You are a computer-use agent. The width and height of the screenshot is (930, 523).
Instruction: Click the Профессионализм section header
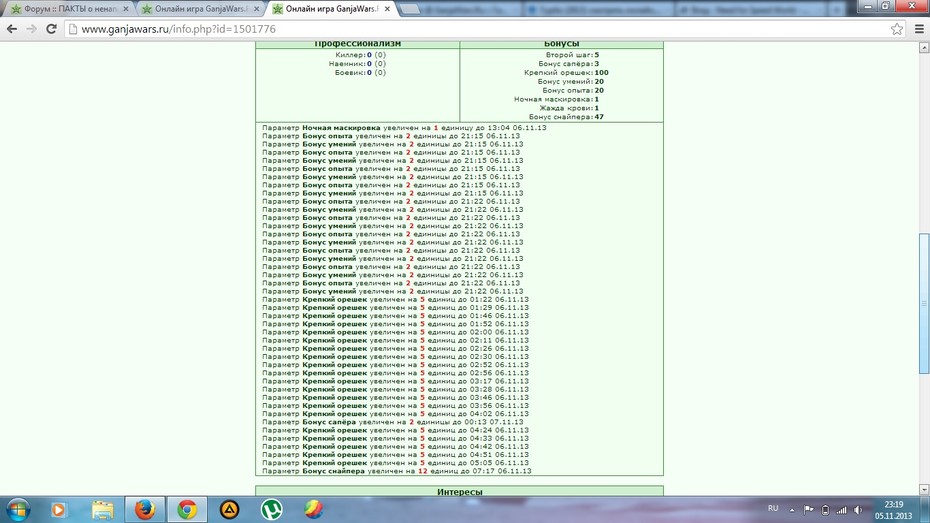coord(358,44)
